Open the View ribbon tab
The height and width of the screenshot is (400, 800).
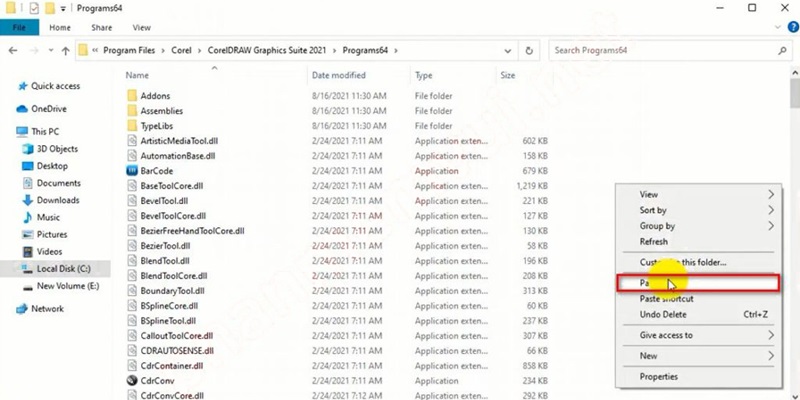(141, 28)
